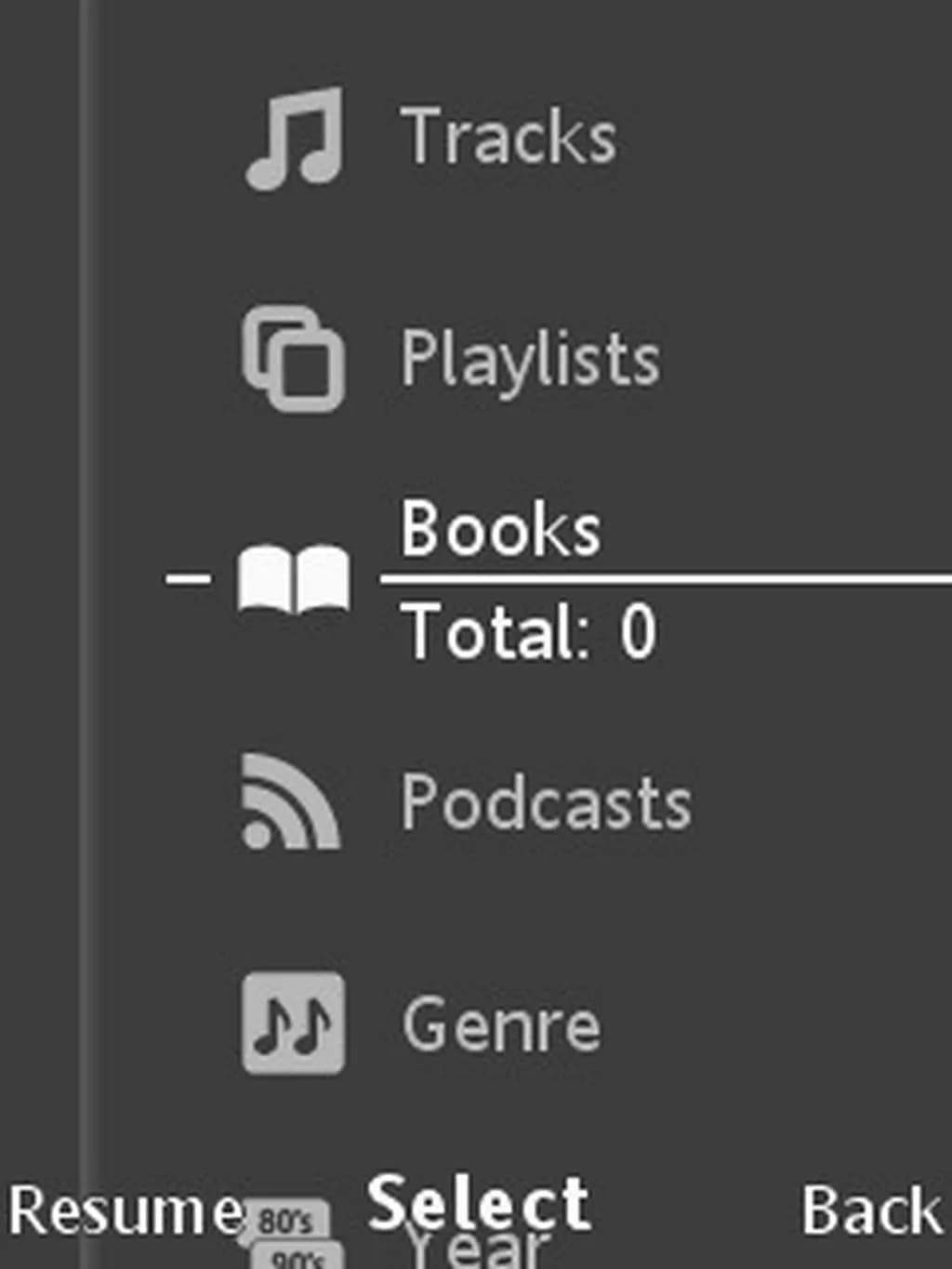
Task: Click the Podcasts RSS feed icon
Action: point(290,801)
